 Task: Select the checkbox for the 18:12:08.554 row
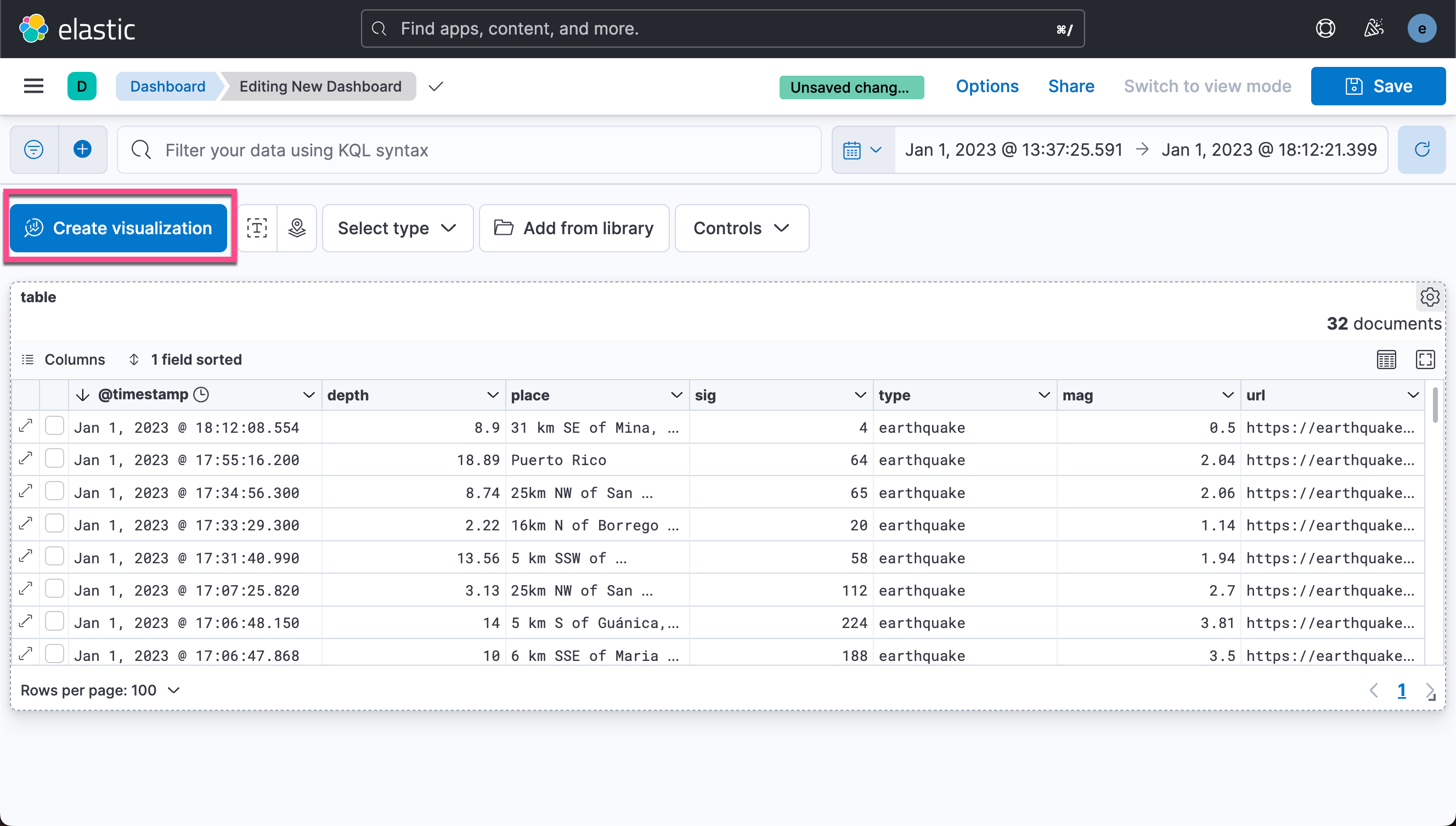54,426
